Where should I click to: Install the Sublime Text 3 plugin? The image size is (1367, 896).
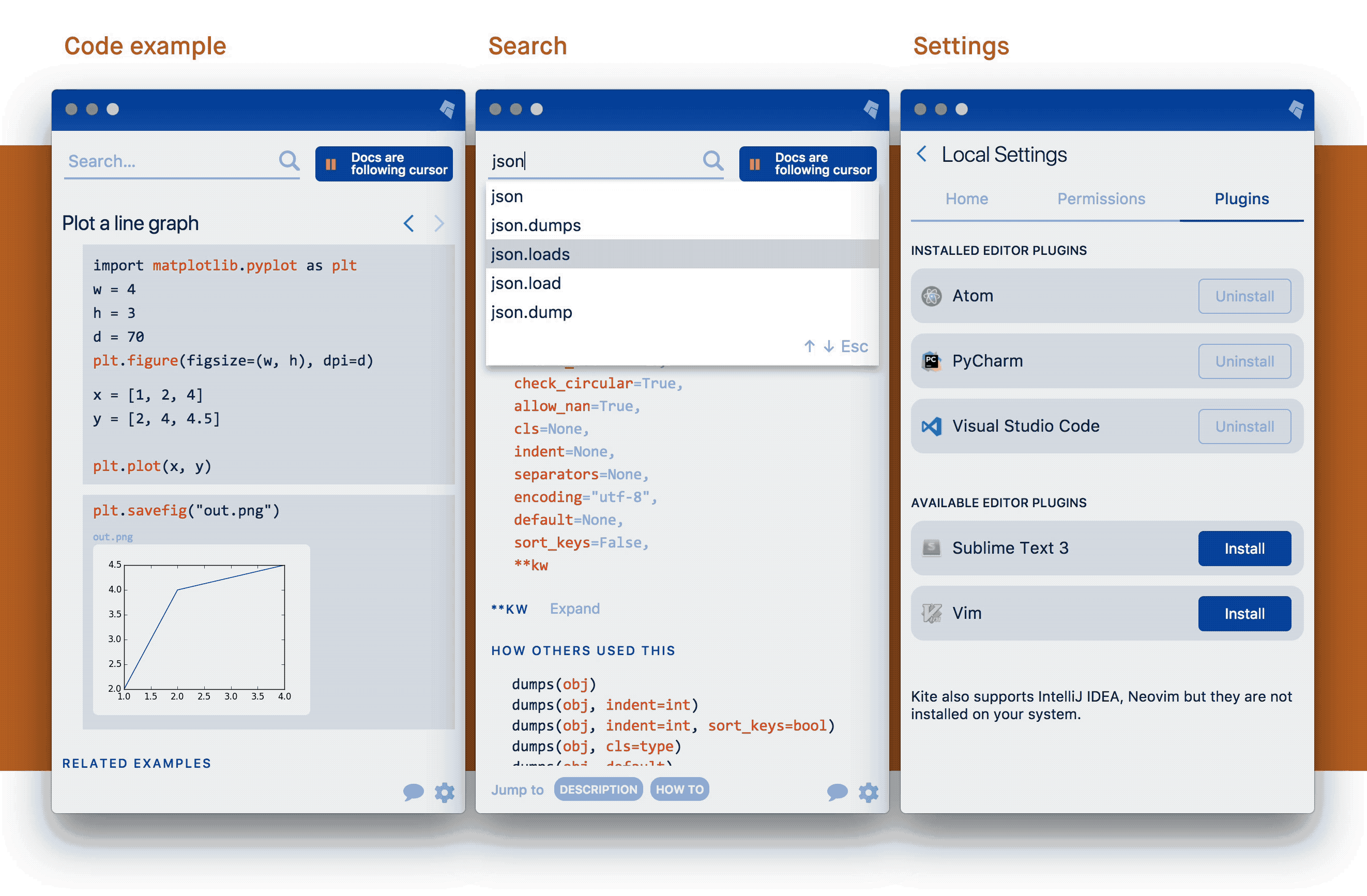tap(1243, 549)
